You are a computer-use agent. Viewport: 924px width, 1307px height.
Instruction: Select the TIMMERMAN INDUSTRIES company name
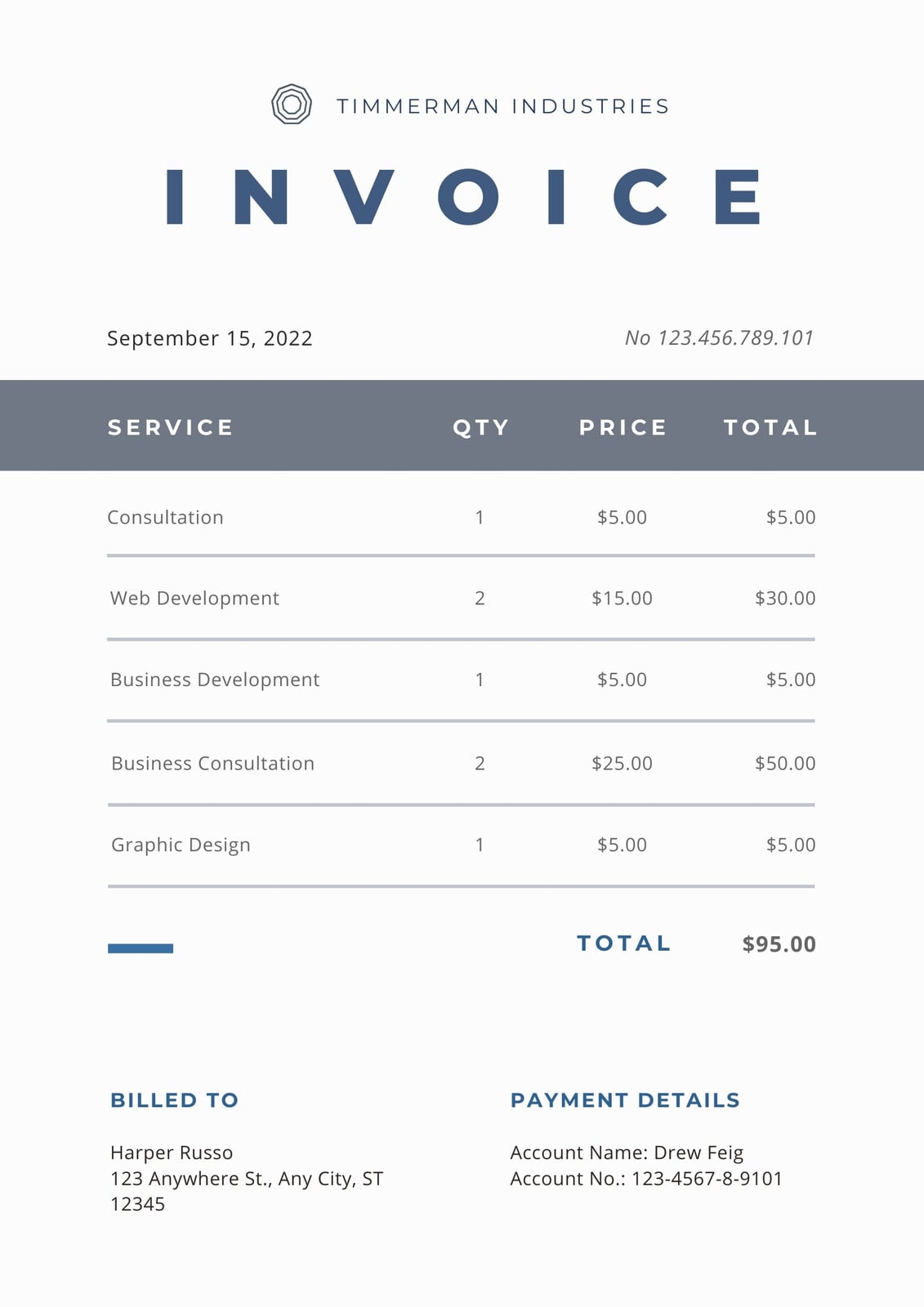(503, 106)
